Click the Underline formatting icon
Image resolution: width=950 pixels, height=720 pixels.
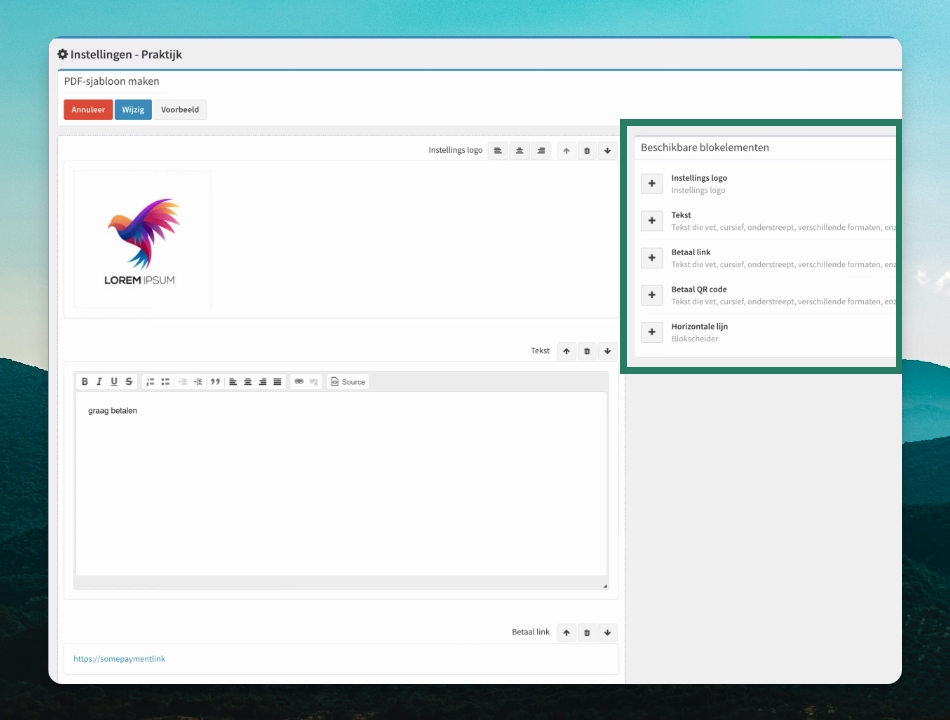pyautogui.click(x=114, y=381)
